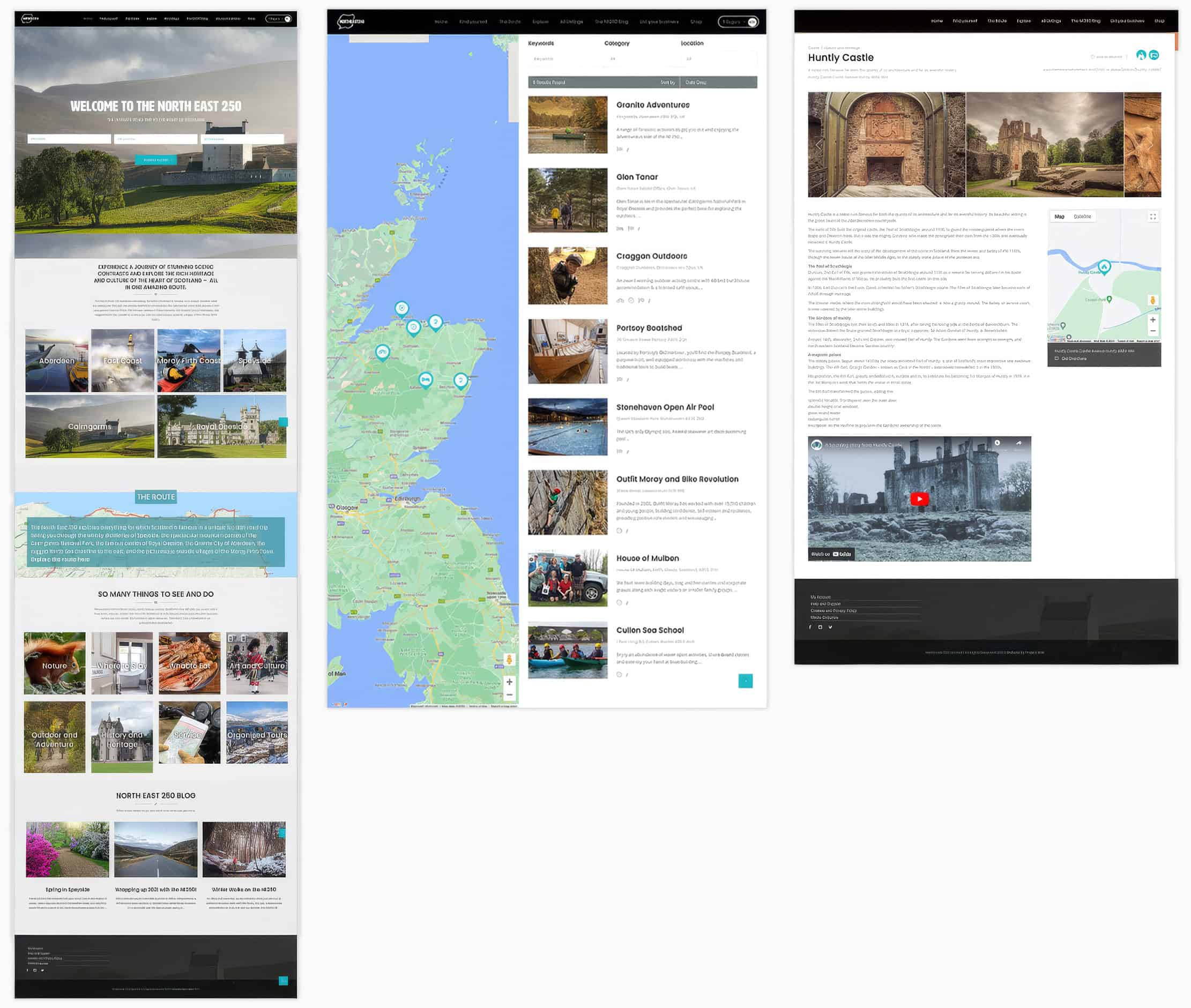
Task: Open Find yourself in Huntly page navigation
Action: 965,20
